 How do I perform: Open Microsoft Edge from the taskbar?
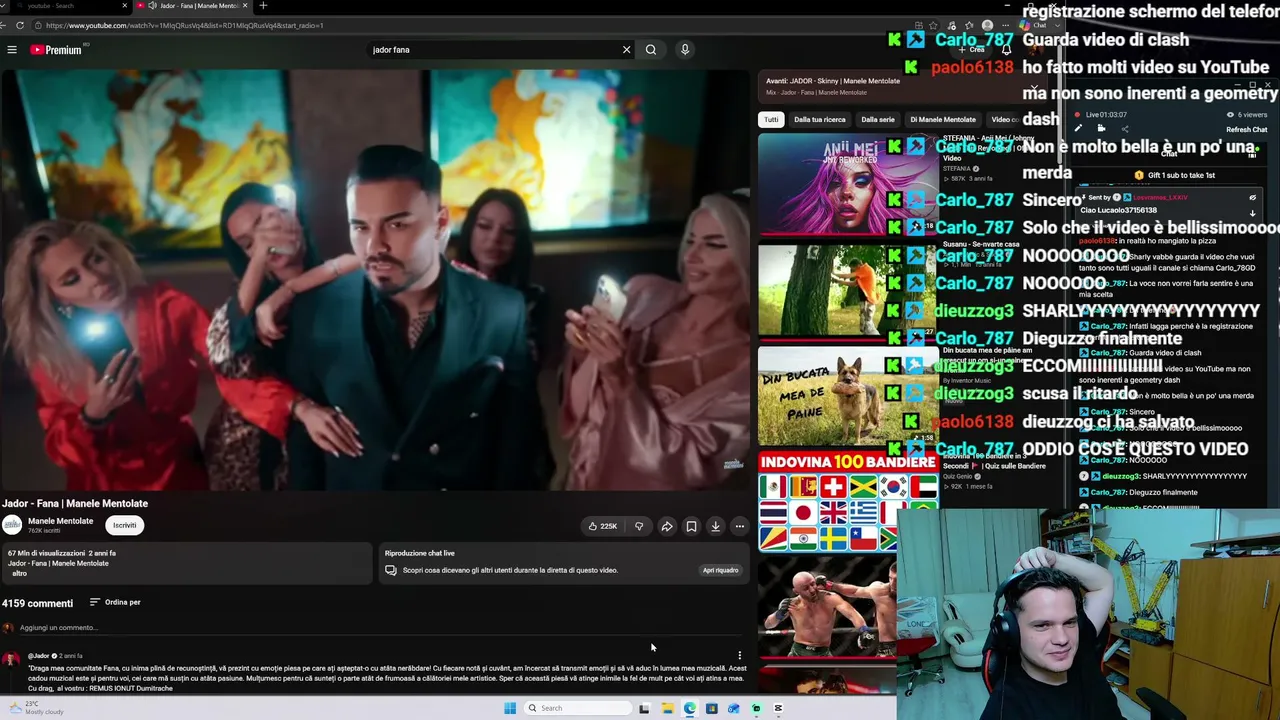[x=689, y=708]
